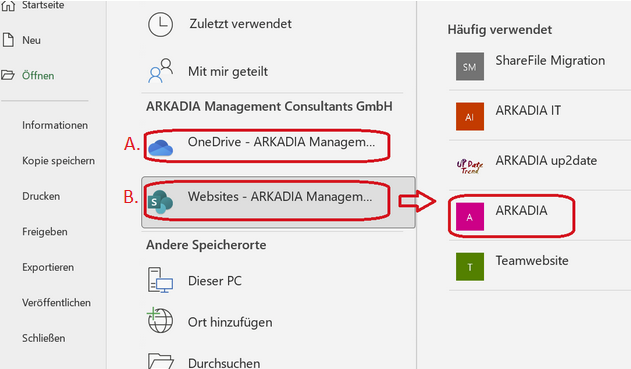Click the Durchsuchen folder icon

161,361
